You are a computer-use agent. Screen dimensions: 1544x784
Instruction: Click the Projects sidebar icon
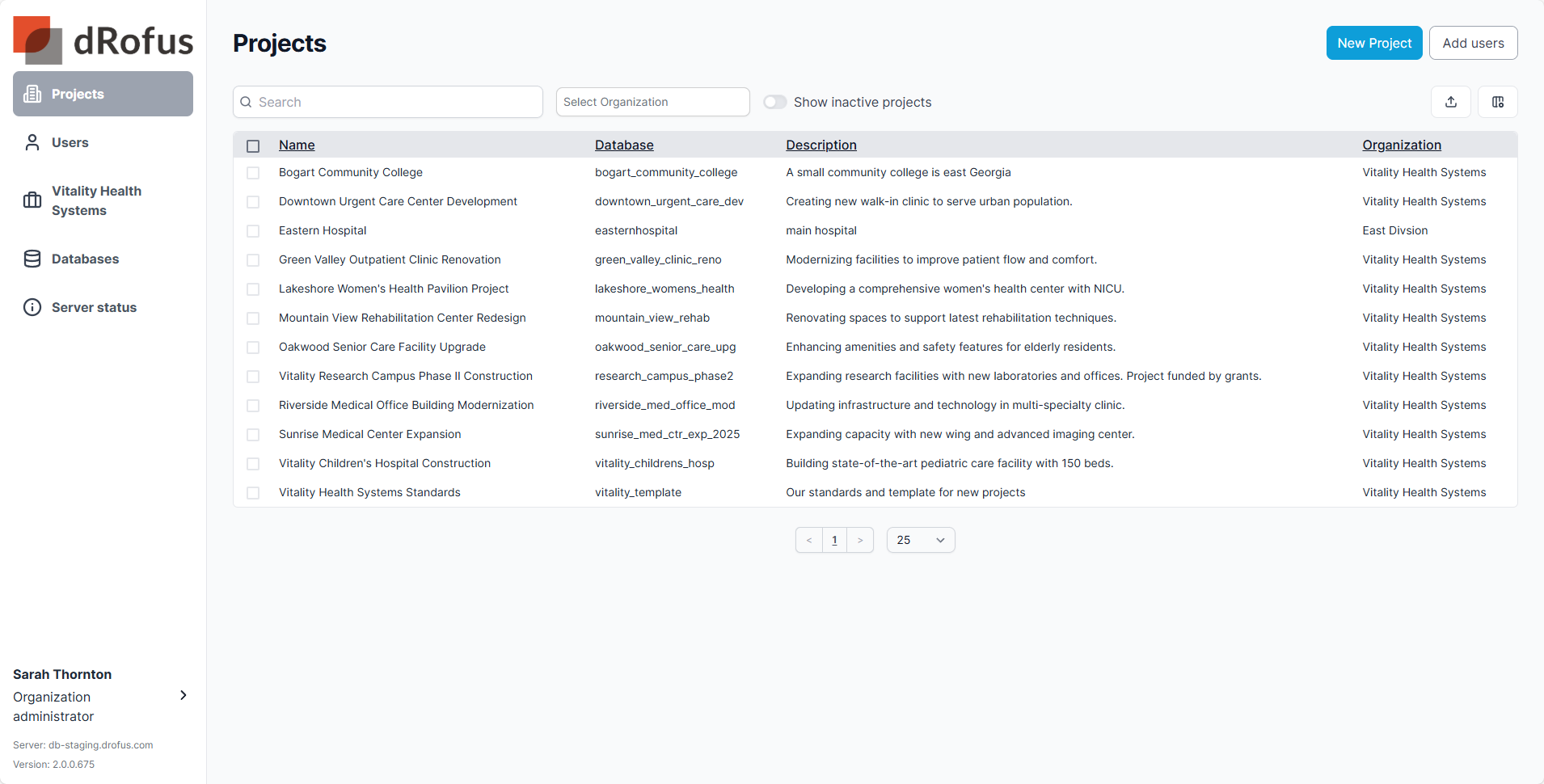32,94
